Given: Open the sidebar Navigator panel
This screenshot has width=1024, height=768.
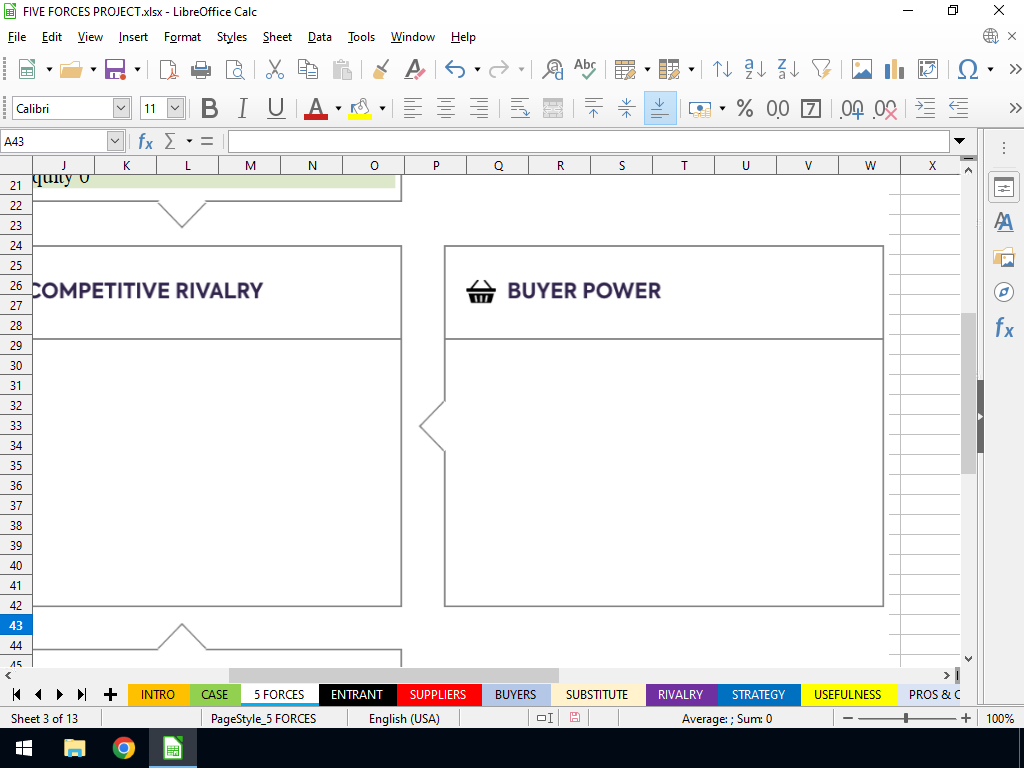Looking at the screenshot, I should click(x=1003, y=292).
